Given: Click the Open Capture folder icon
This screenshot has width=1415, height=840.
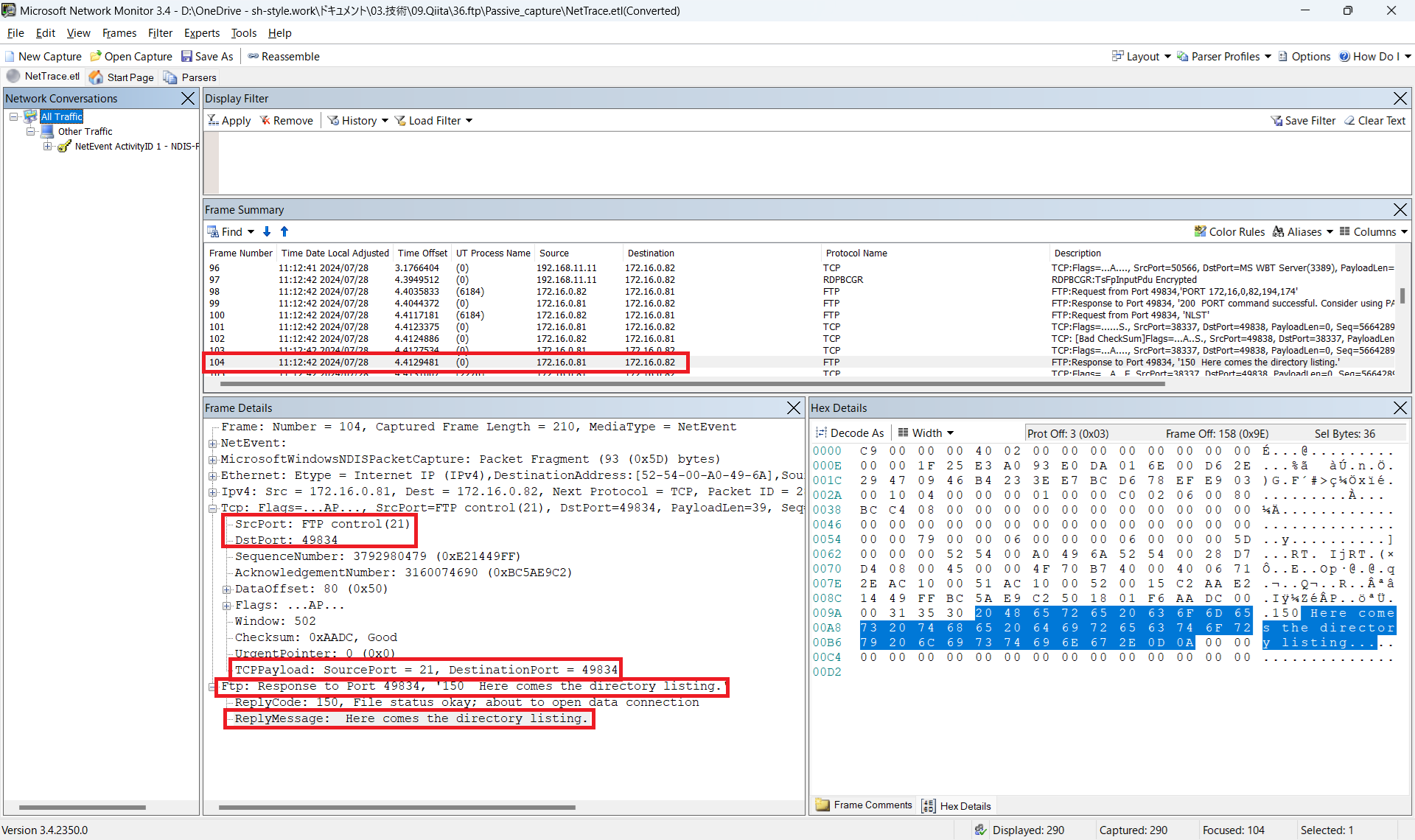Looking at the screenshot, I should 96,57.
